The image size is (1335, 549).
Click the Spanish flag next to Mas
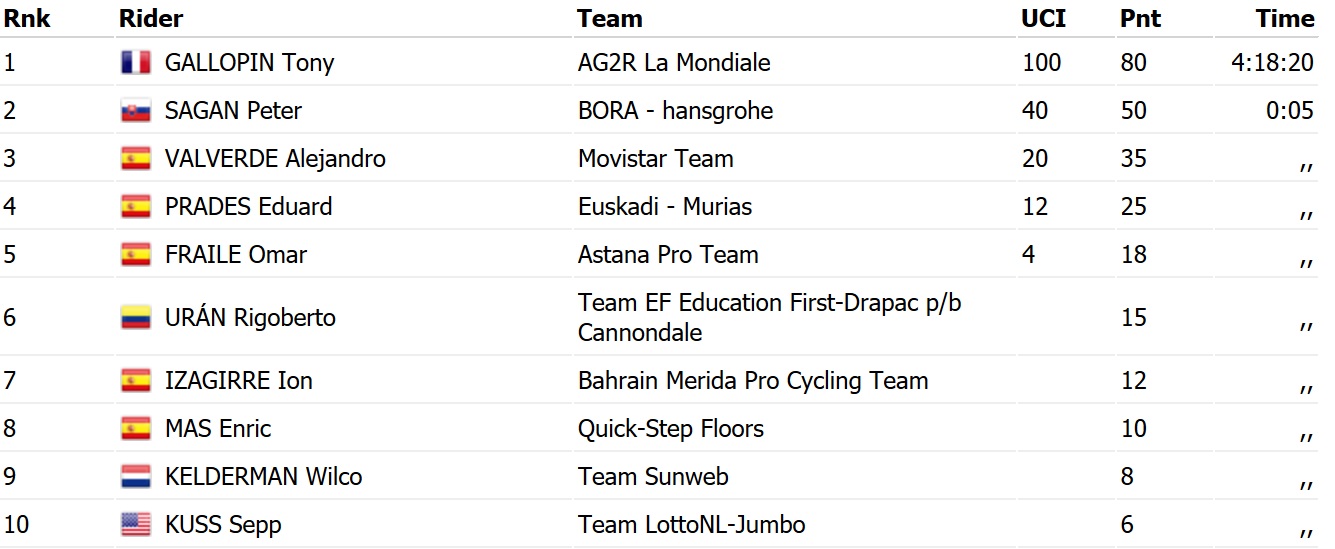[135, 429]
